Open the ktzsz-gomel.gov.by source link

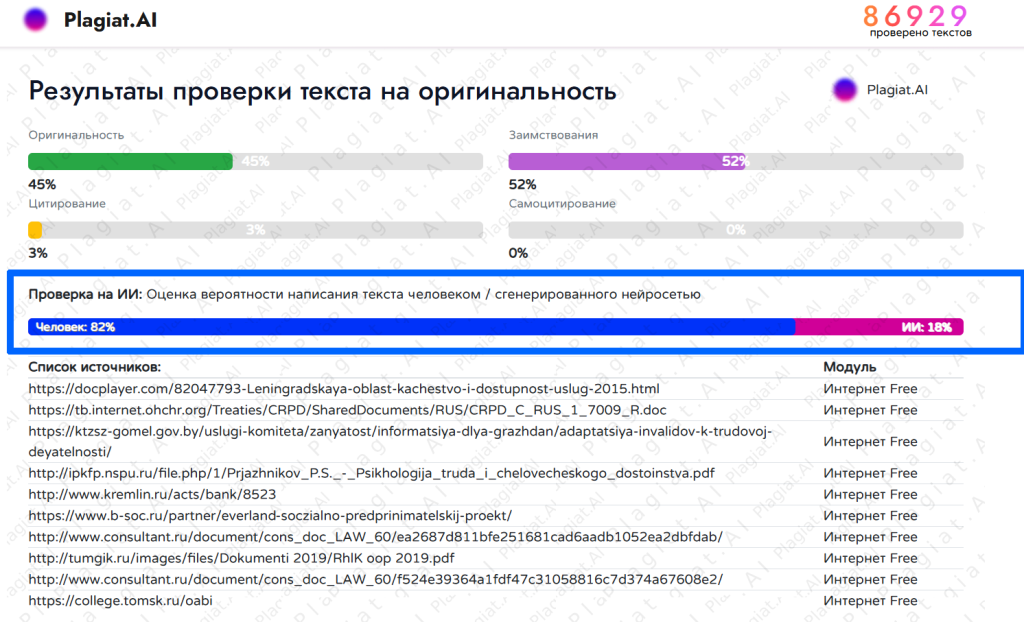400,442
